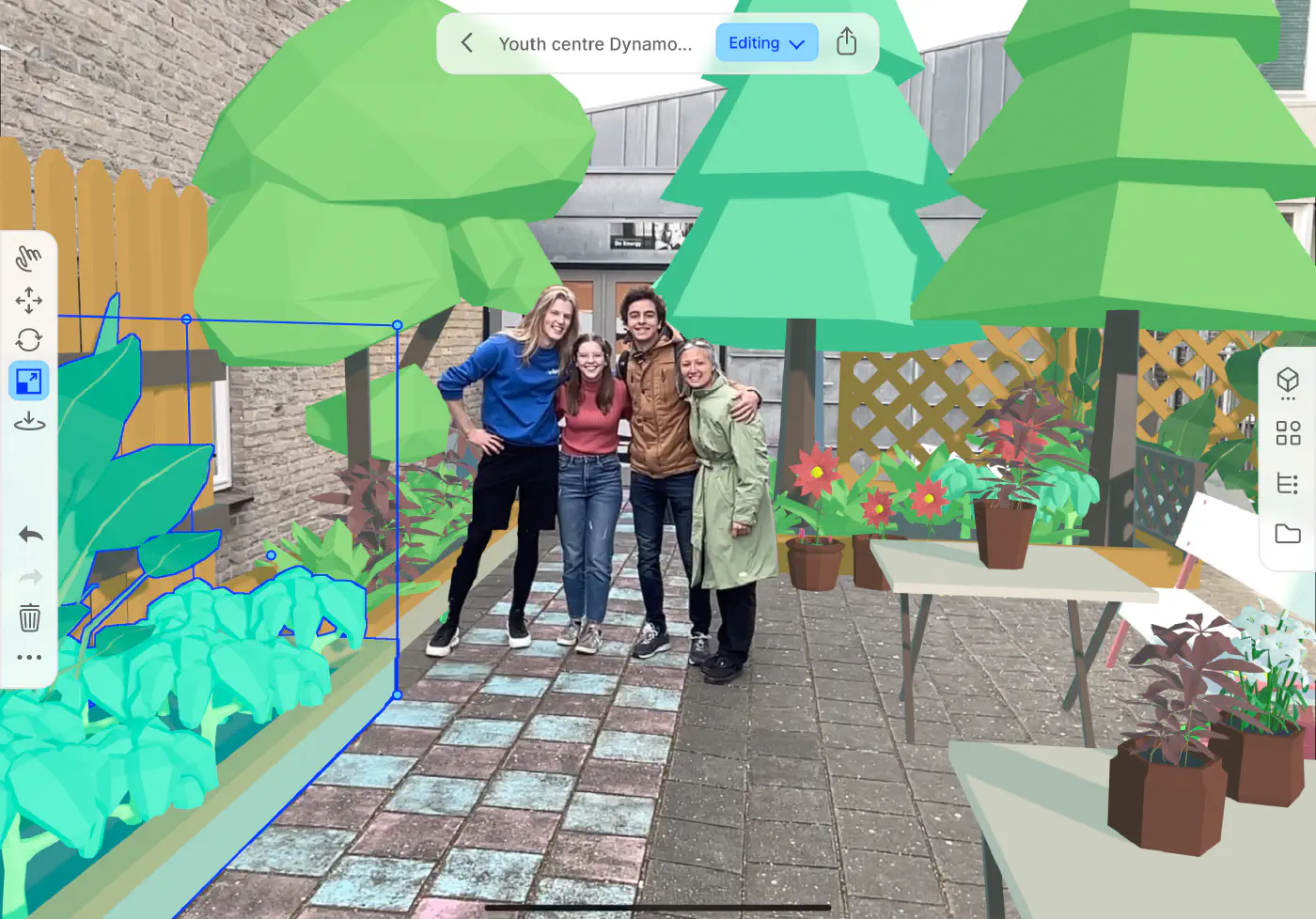Undo the last action

(x=30, y=535)
